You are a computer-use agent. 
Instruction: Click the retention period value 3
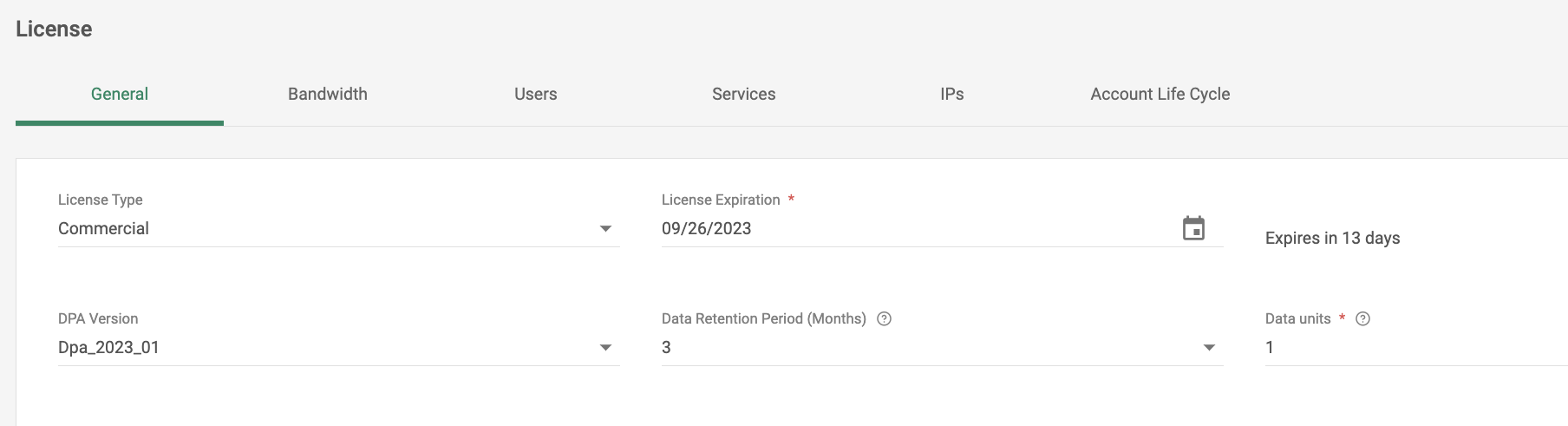coord(666,347)
